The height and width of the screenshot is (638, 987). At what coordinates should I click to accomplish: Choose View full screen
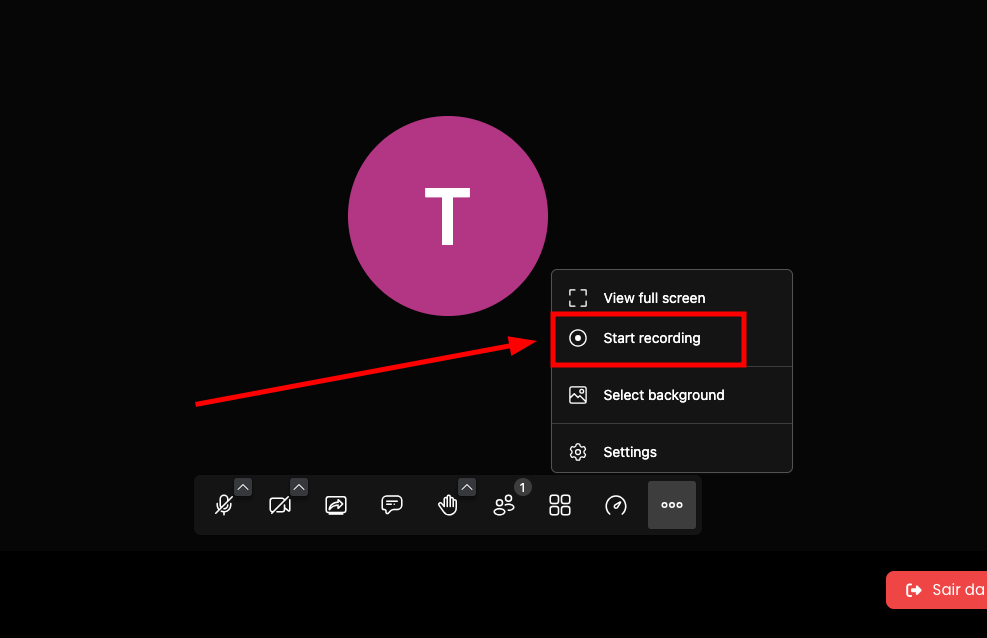[x=672, y=298]
